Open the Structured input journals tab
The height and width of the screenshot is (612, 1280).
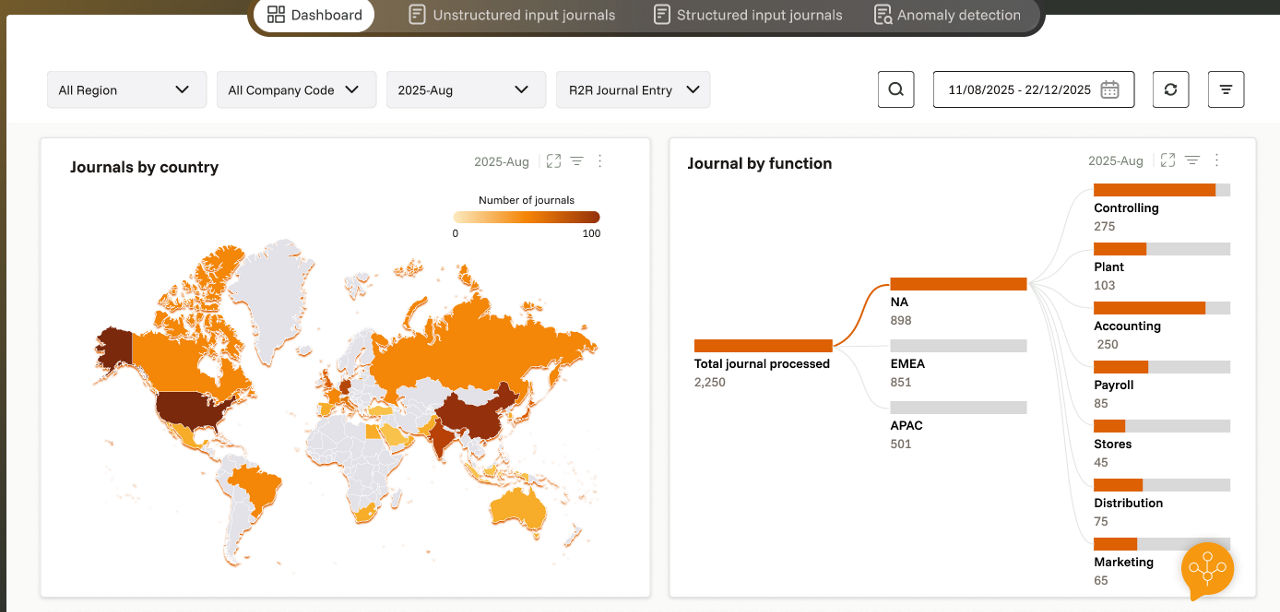click(x=747, y=15)
